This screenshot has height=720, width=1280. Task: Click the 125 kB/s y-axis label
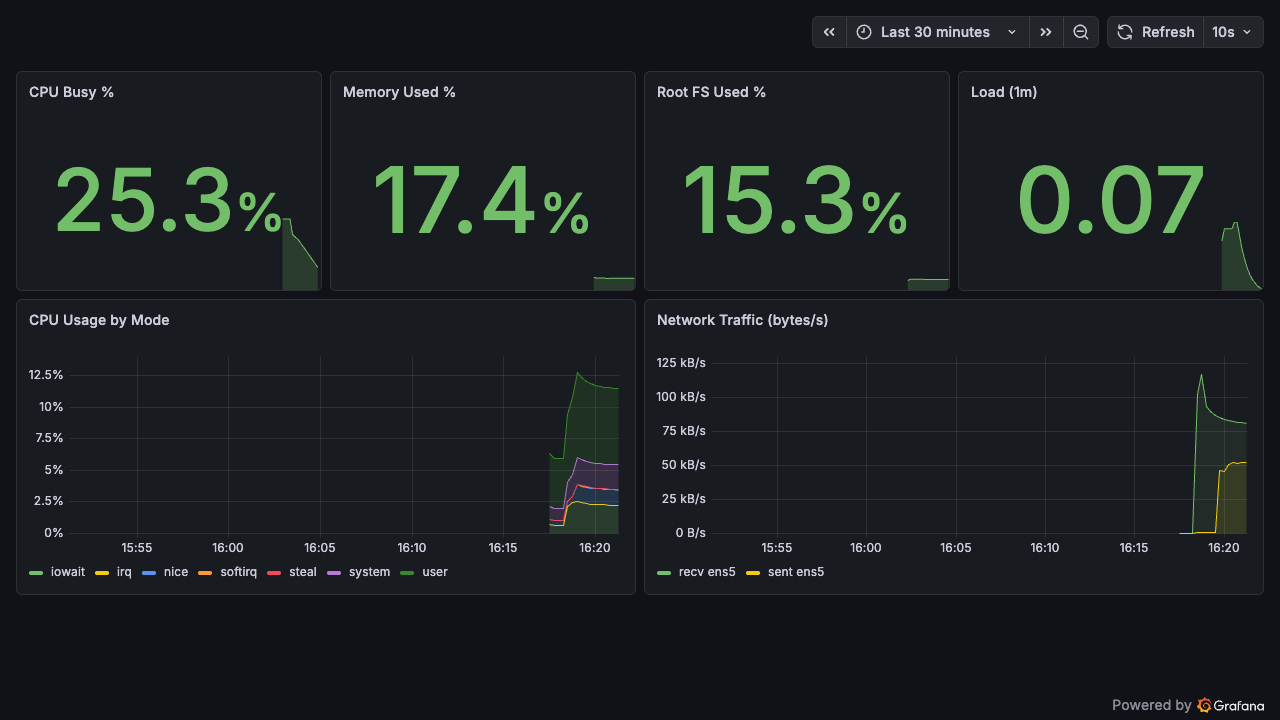(x=681, y=362)
